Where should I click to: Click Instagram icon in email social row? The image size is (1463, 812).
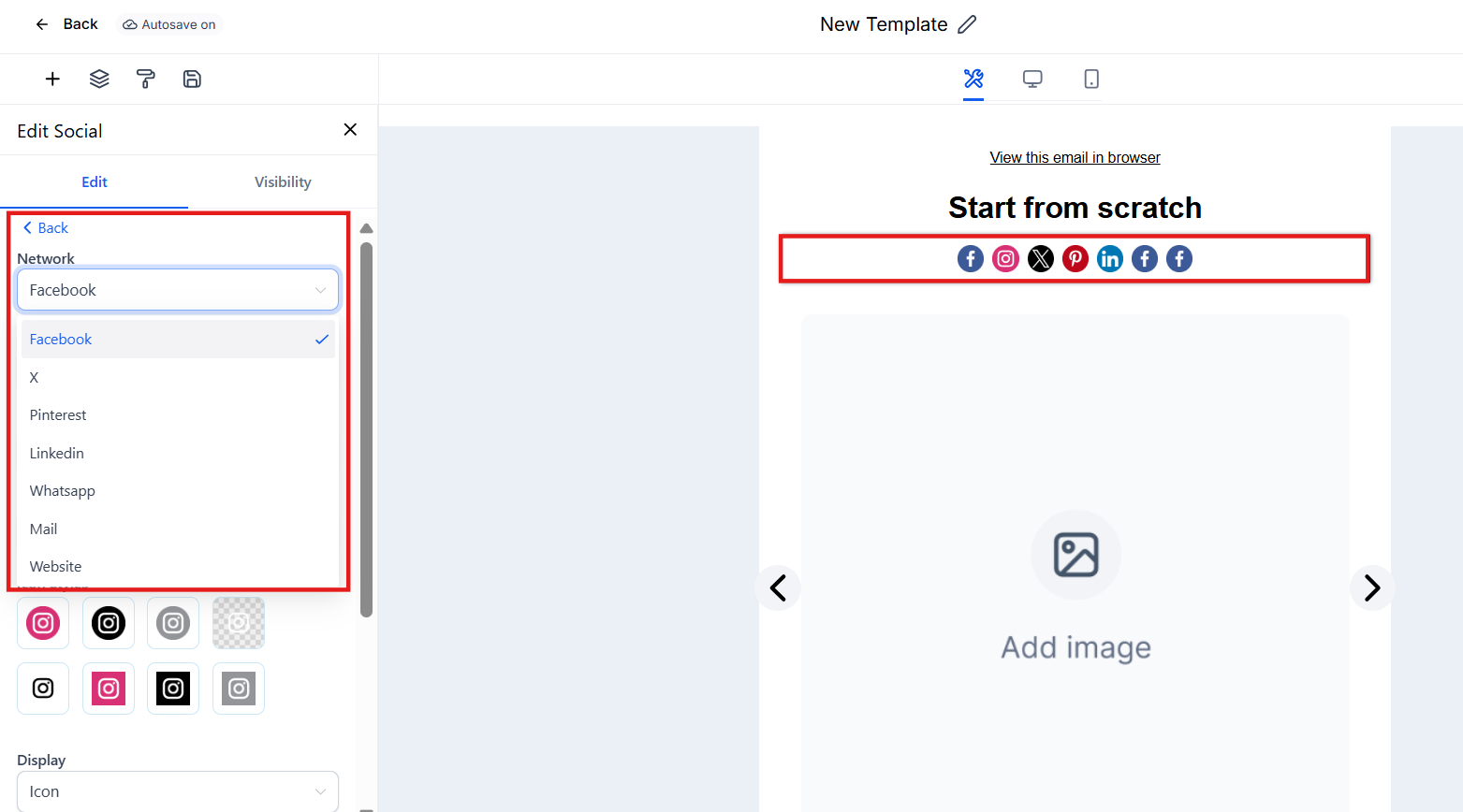[1005, 259]
